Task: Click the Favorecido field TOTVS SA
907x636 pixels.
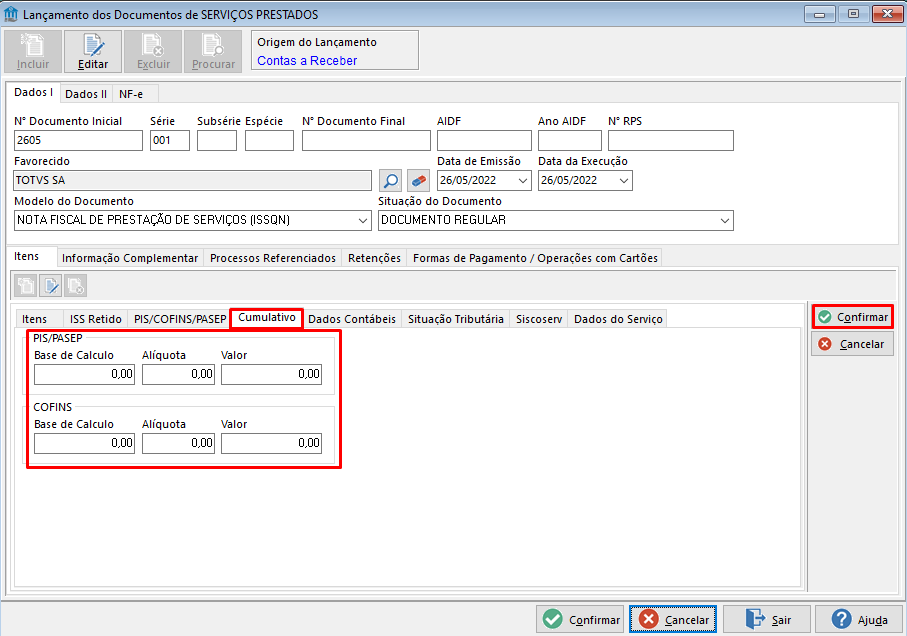Action: coord(192,180)
